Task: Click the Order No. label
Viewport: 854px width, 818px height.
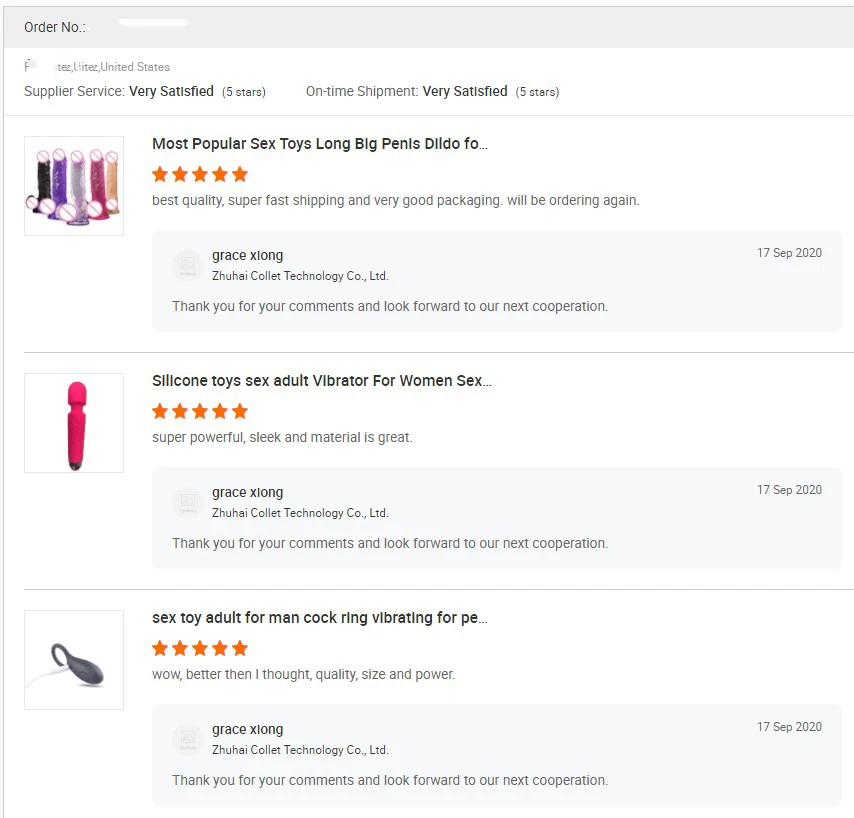Action: (x=55, y=27)
